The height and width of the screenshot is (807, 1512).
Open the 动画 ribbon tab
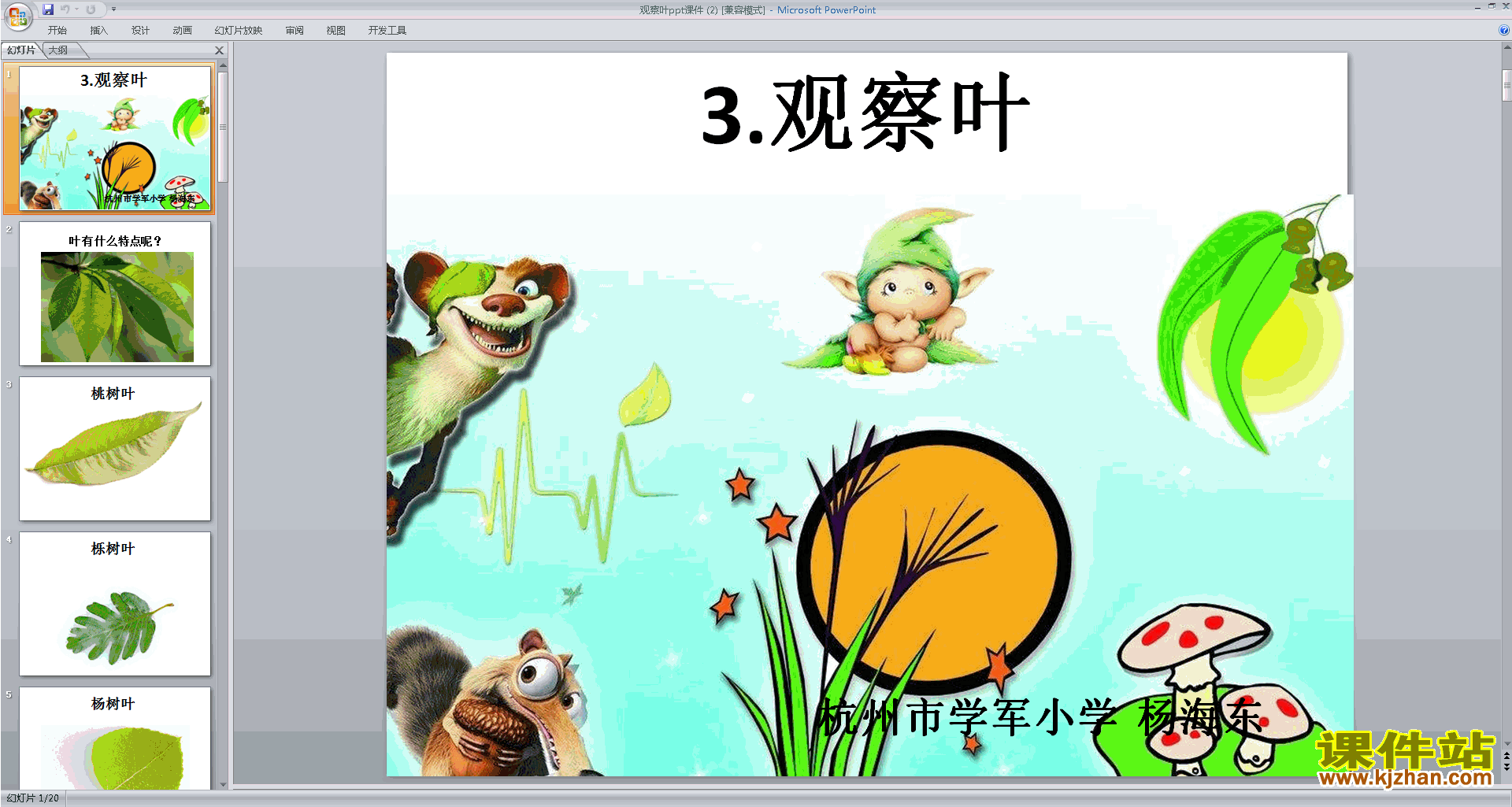point(182,31)
